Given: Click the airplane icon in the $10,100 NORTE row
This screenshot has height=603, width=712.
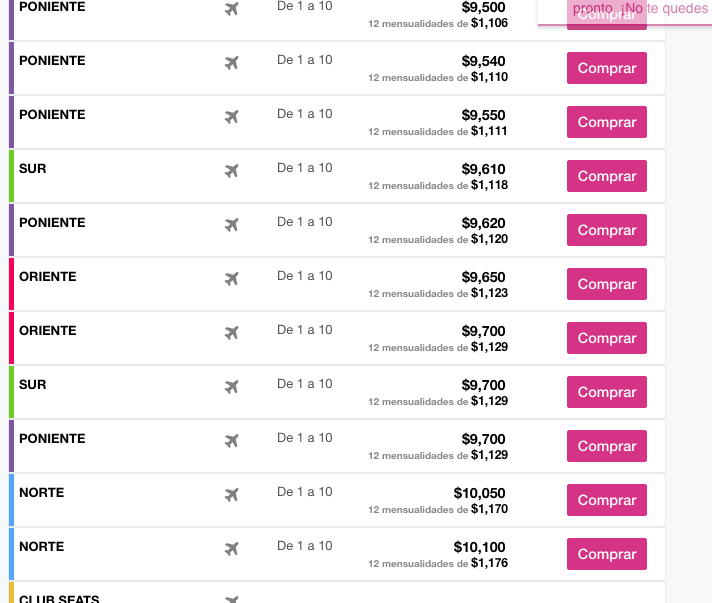Looking at the screenshot, I should [232, 549].
